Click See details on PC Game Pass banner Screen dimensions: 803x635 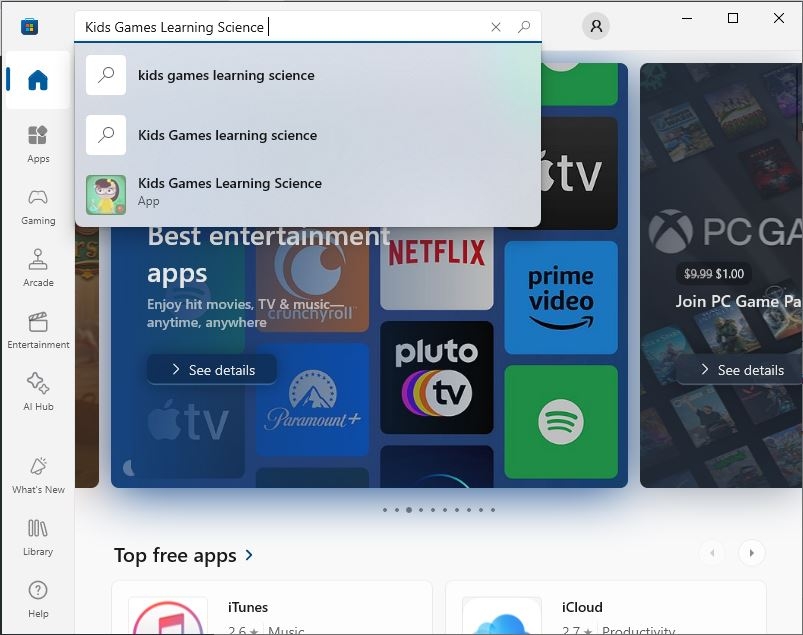coord(741,370)
